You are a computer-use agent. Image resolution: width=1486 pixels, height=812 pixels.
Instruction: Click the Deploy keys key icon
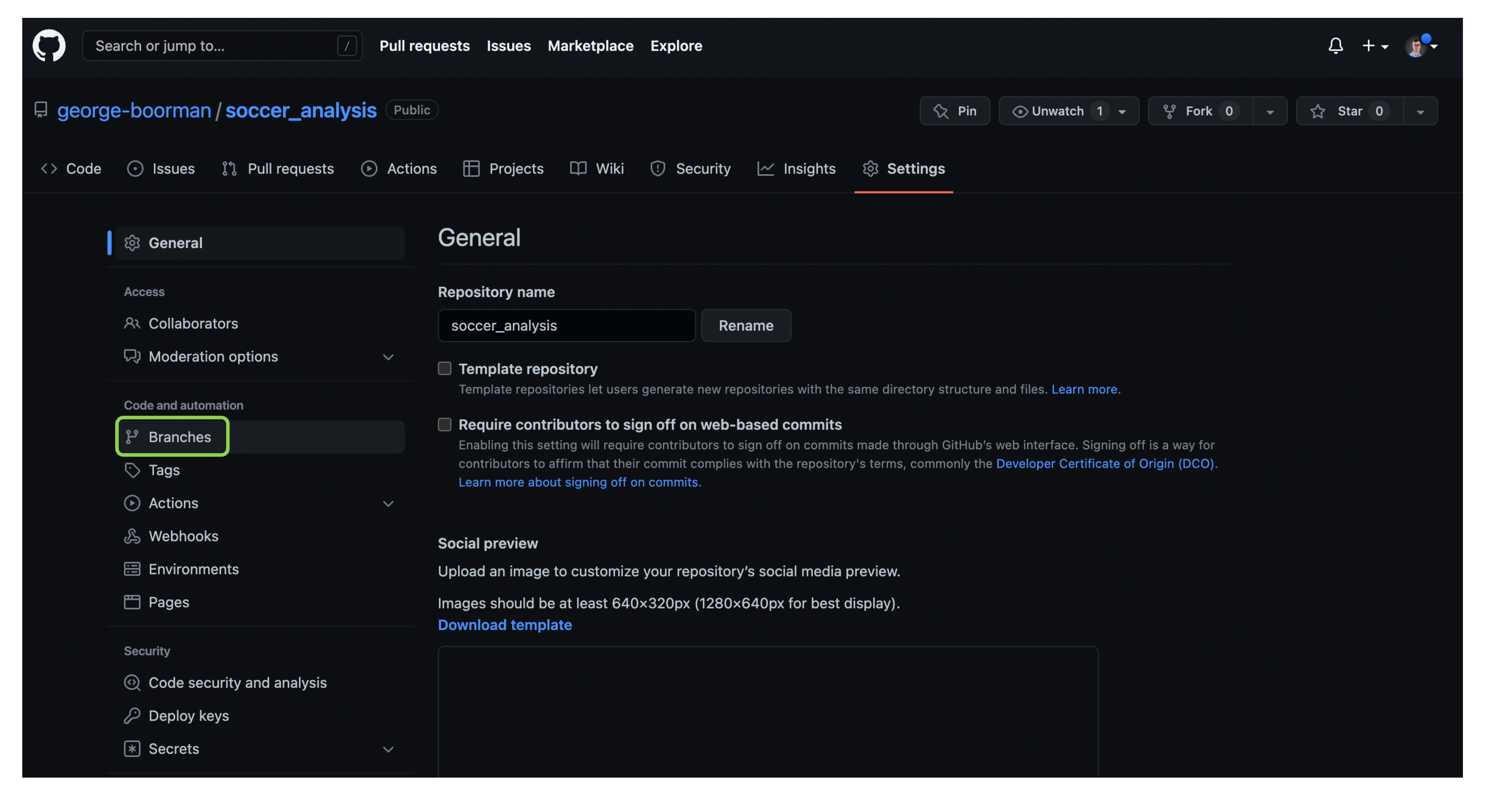(132, 716)
